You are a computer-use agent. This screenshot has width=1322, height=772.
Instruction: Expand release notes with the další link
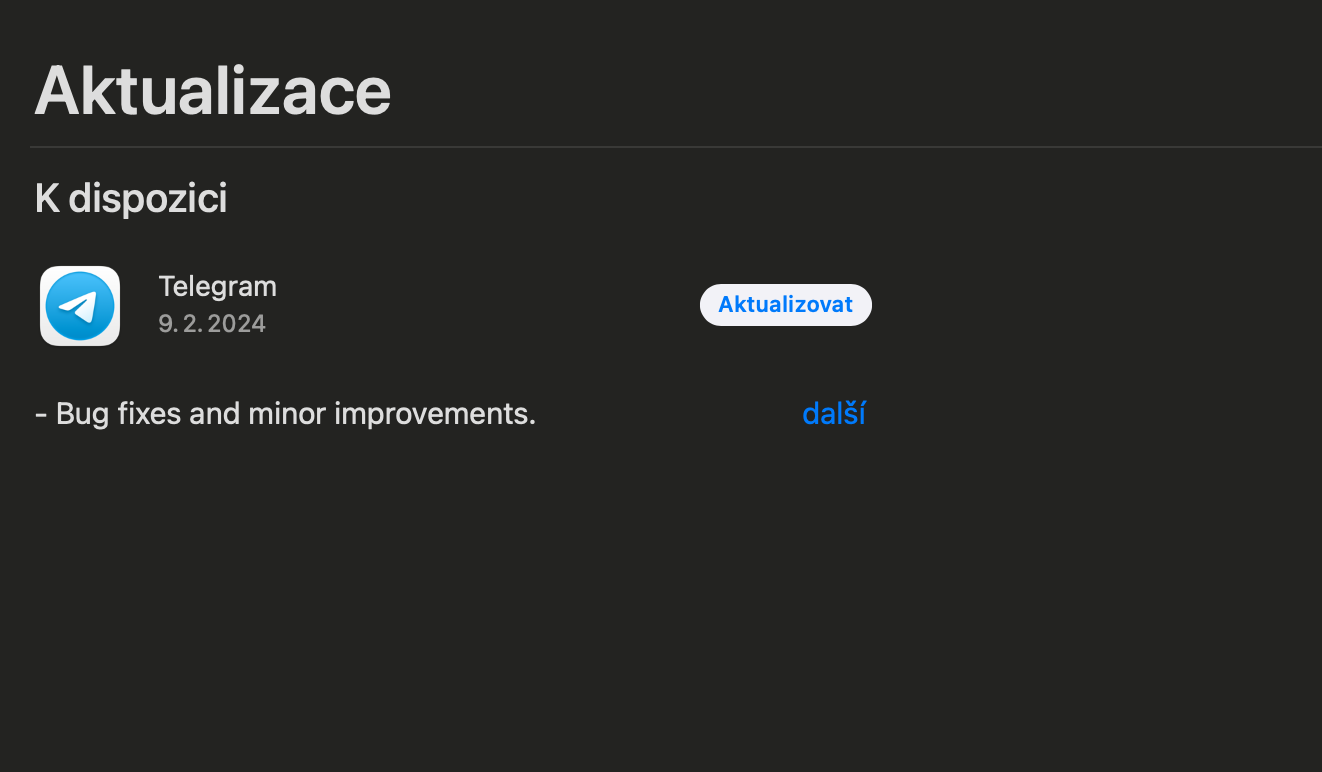pyautogui.click(x=833, y=413)
